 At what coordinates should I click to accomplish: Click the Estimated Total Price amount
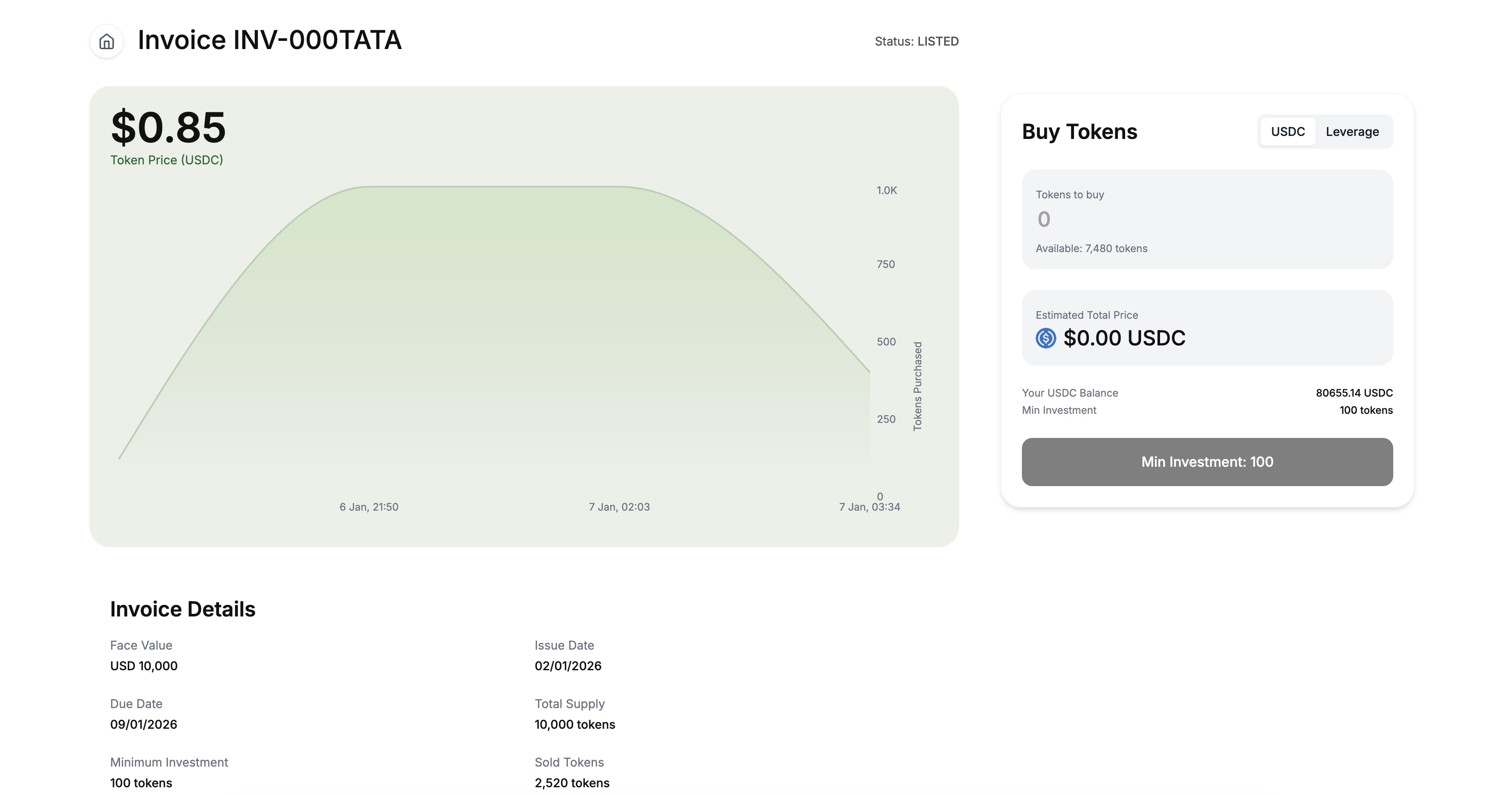1124,338
